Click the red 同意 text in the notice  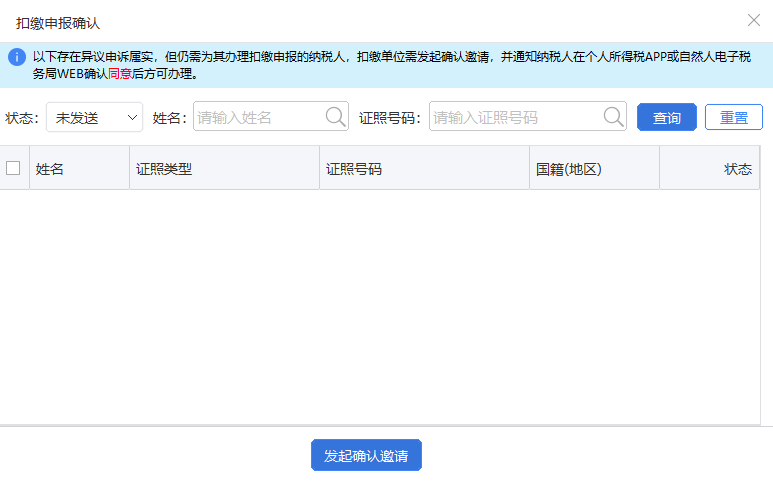click(120, 74)
